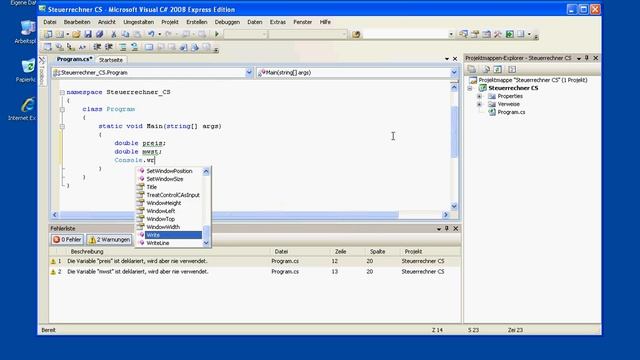Open the Datei menu
The image size is (640, 360).
point(50,22)
